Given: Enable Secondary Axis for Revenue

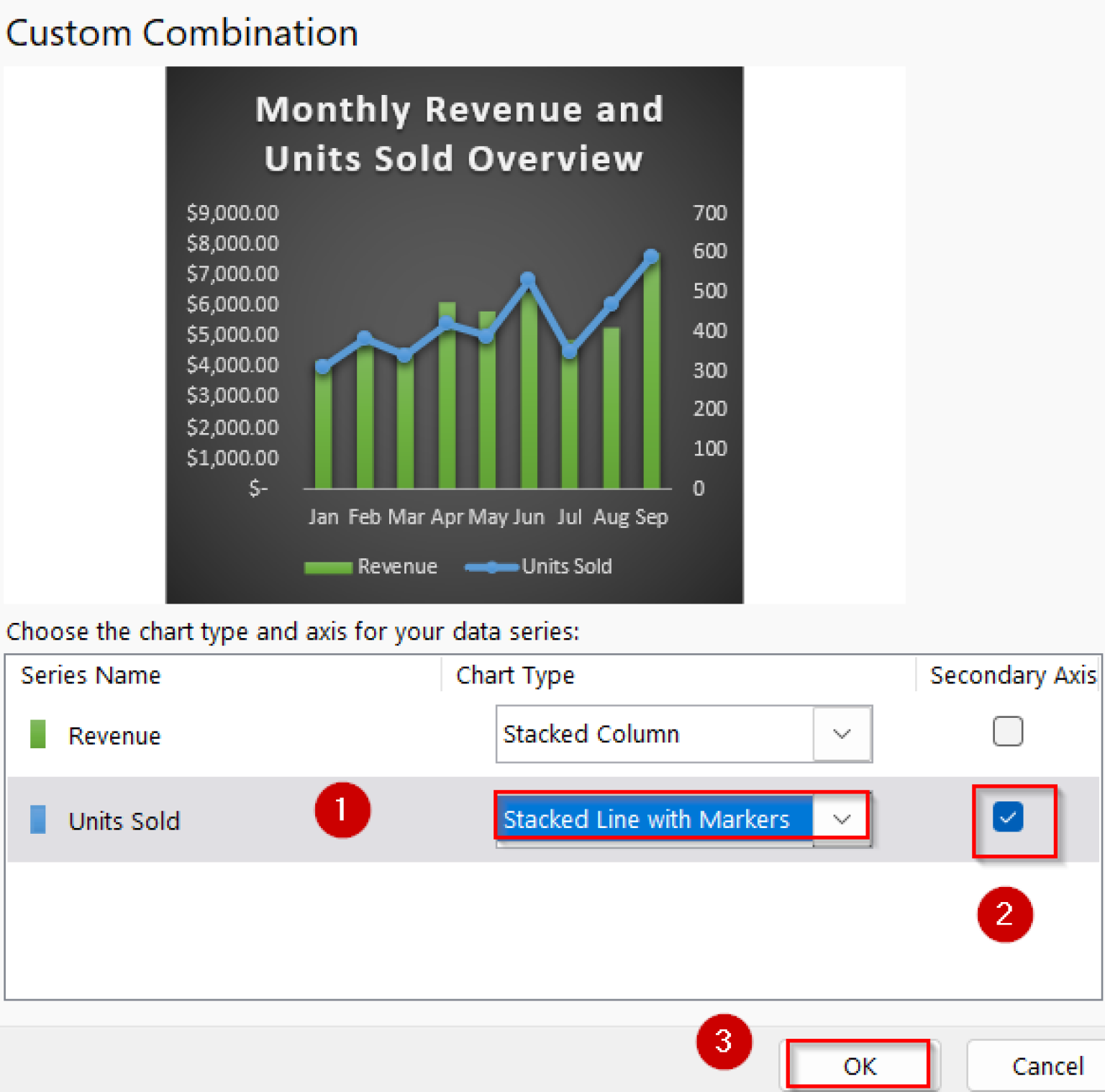Looking at the screenshot, I should click(x=1007, y=732).
